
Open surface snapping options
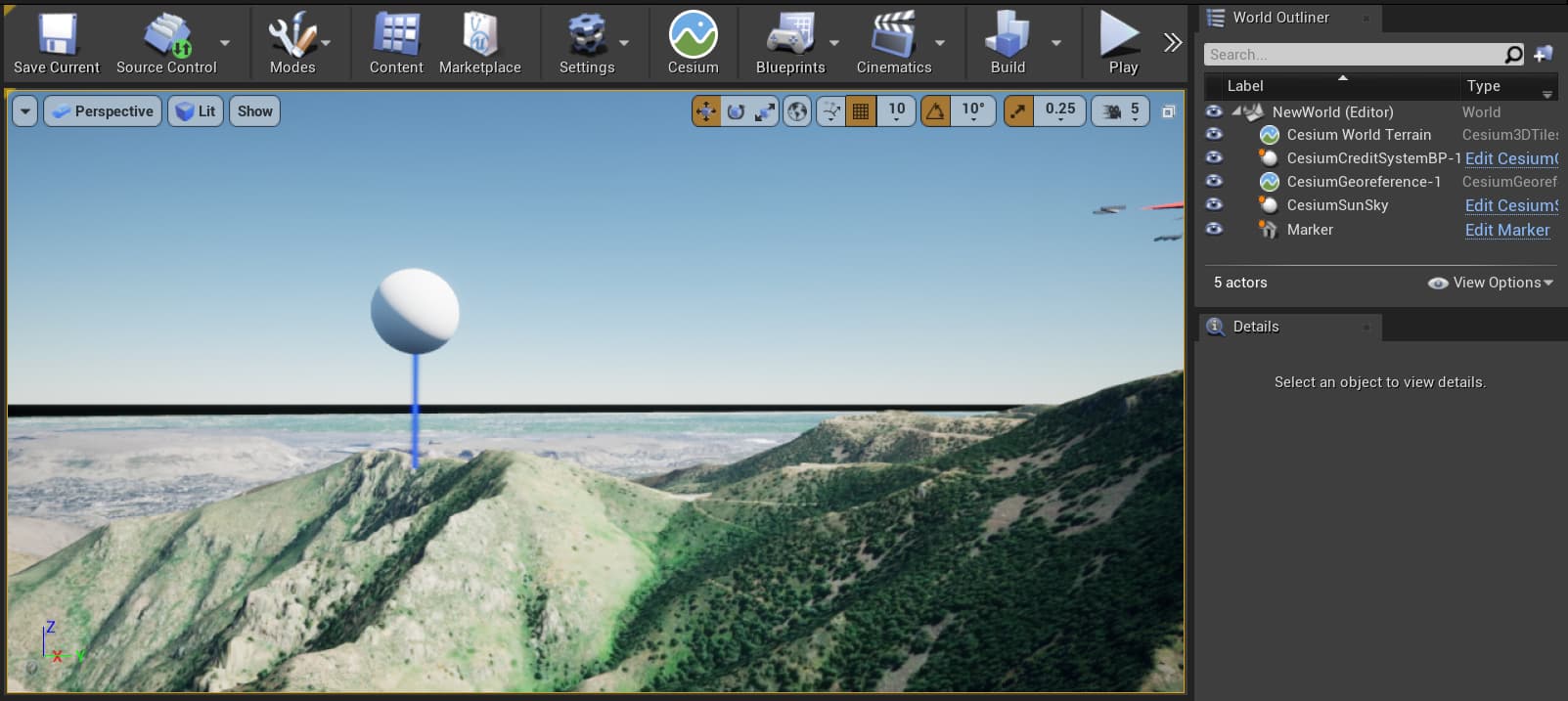830,111
